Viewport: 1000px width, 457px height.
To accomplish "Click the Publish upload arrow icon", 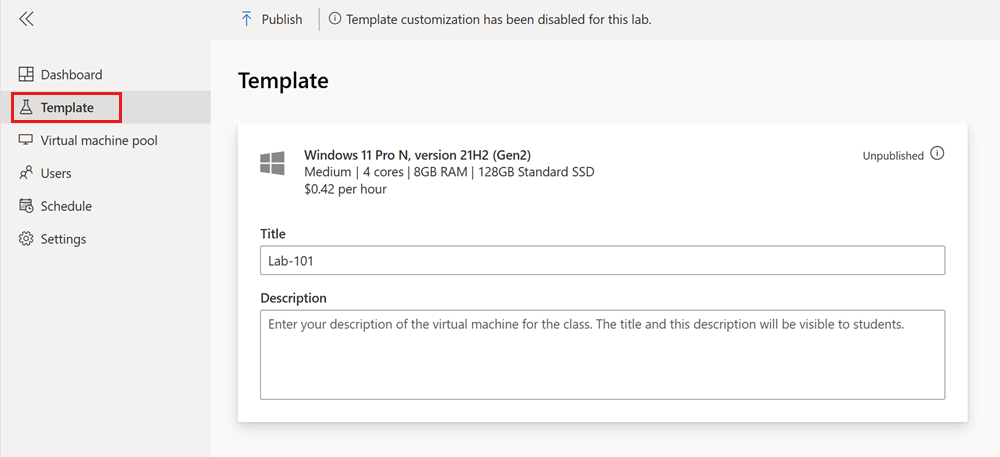I will (x=247, y=19).
